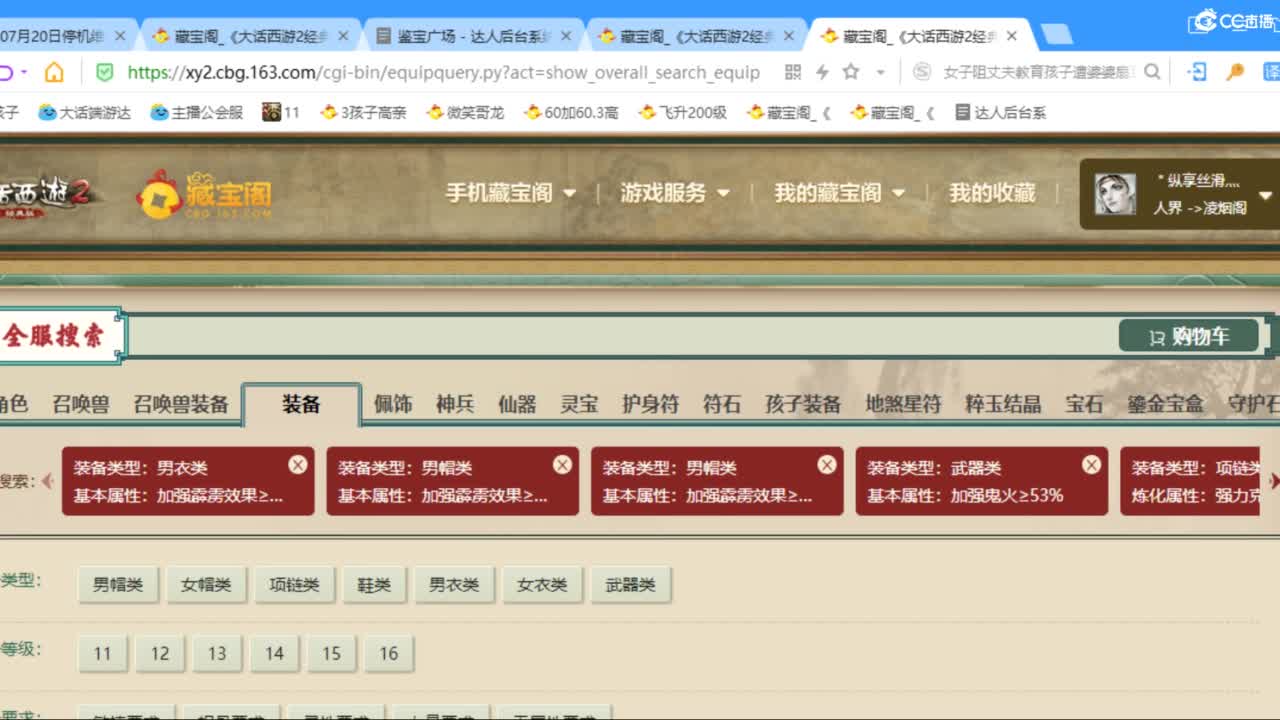1280x720 pixels.
Task: Bookmark page with the star icon
Action: tap(851, 72)
